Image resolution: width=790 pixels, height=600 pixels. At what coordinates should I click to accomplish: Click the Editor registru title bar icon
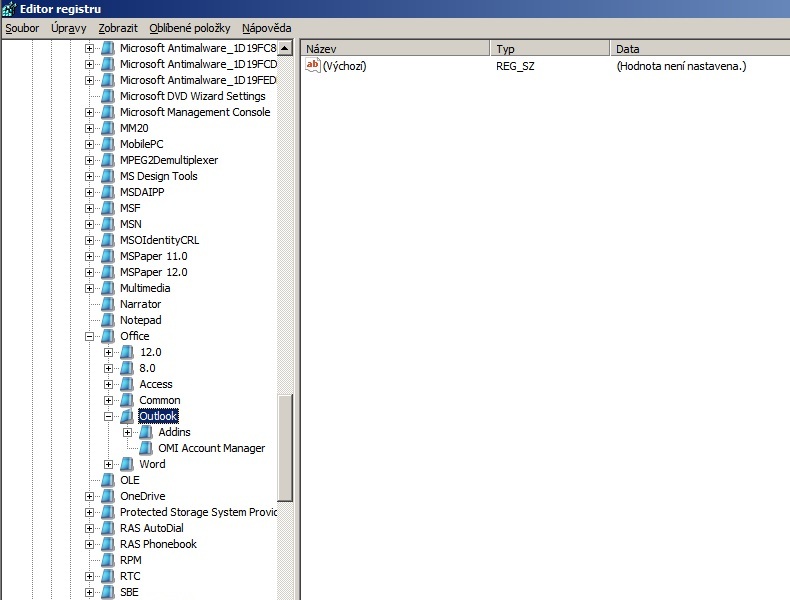[9, 9]
